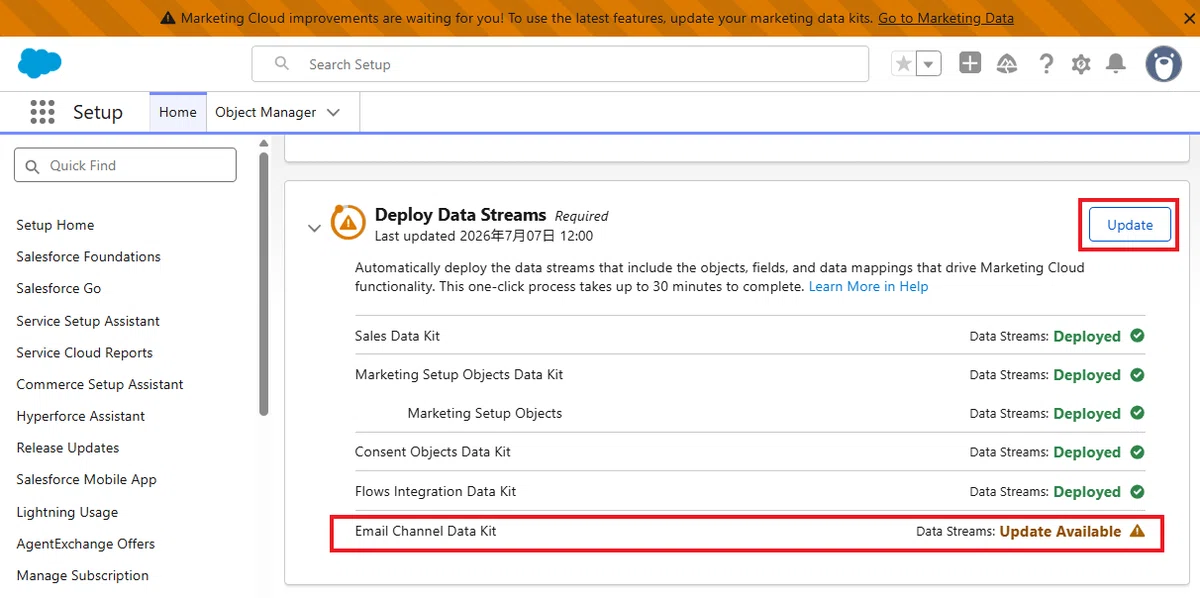Click the Marketing Setup Objects Data Kit label
Image resolution: width=1200 pixels, height=598 pixels.
tap(459, 375)
